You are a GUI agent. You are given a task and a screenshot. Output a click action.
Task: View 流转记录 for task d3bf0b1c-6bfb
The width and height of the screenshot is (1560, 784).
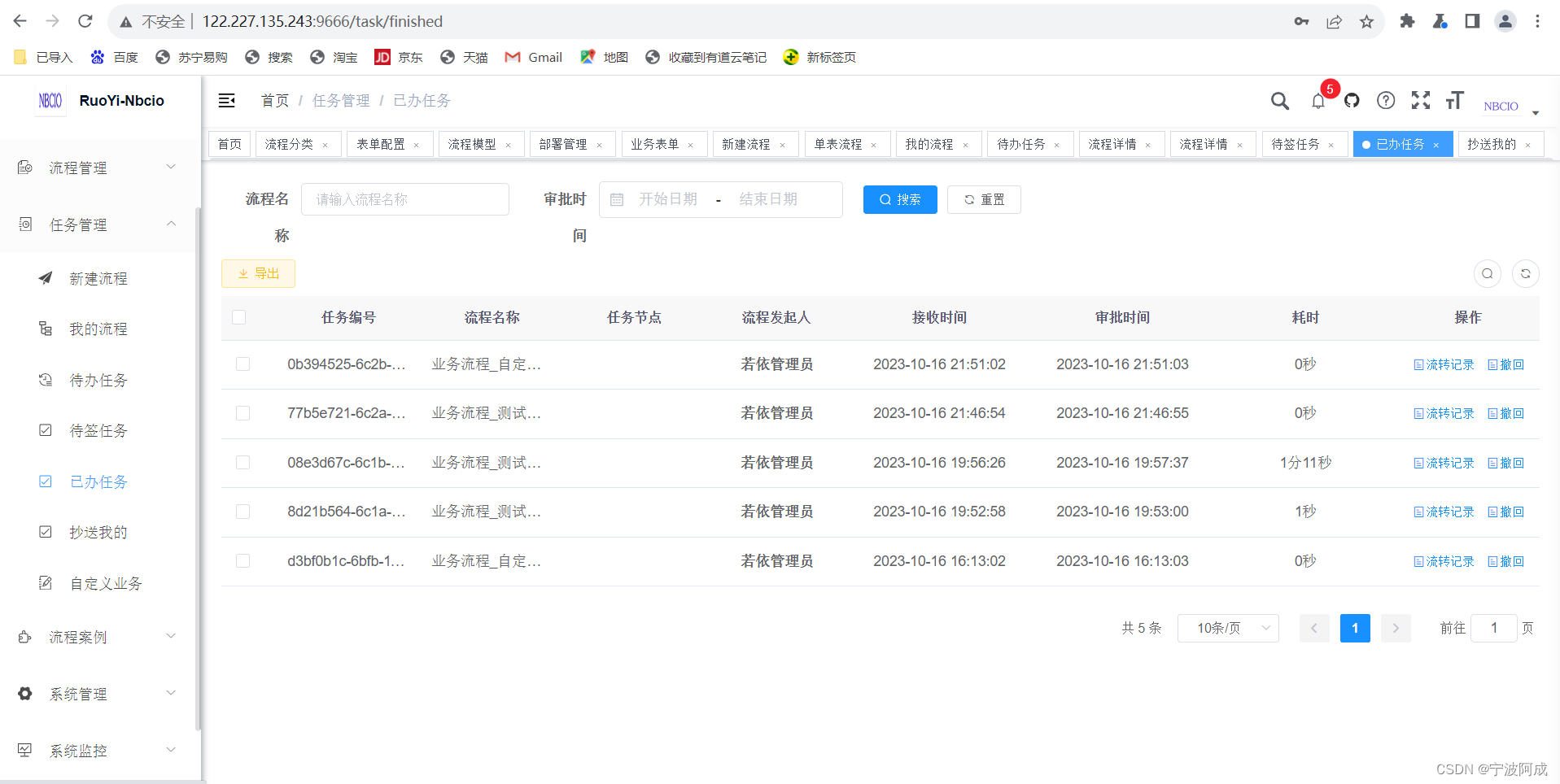[1444, 561]
